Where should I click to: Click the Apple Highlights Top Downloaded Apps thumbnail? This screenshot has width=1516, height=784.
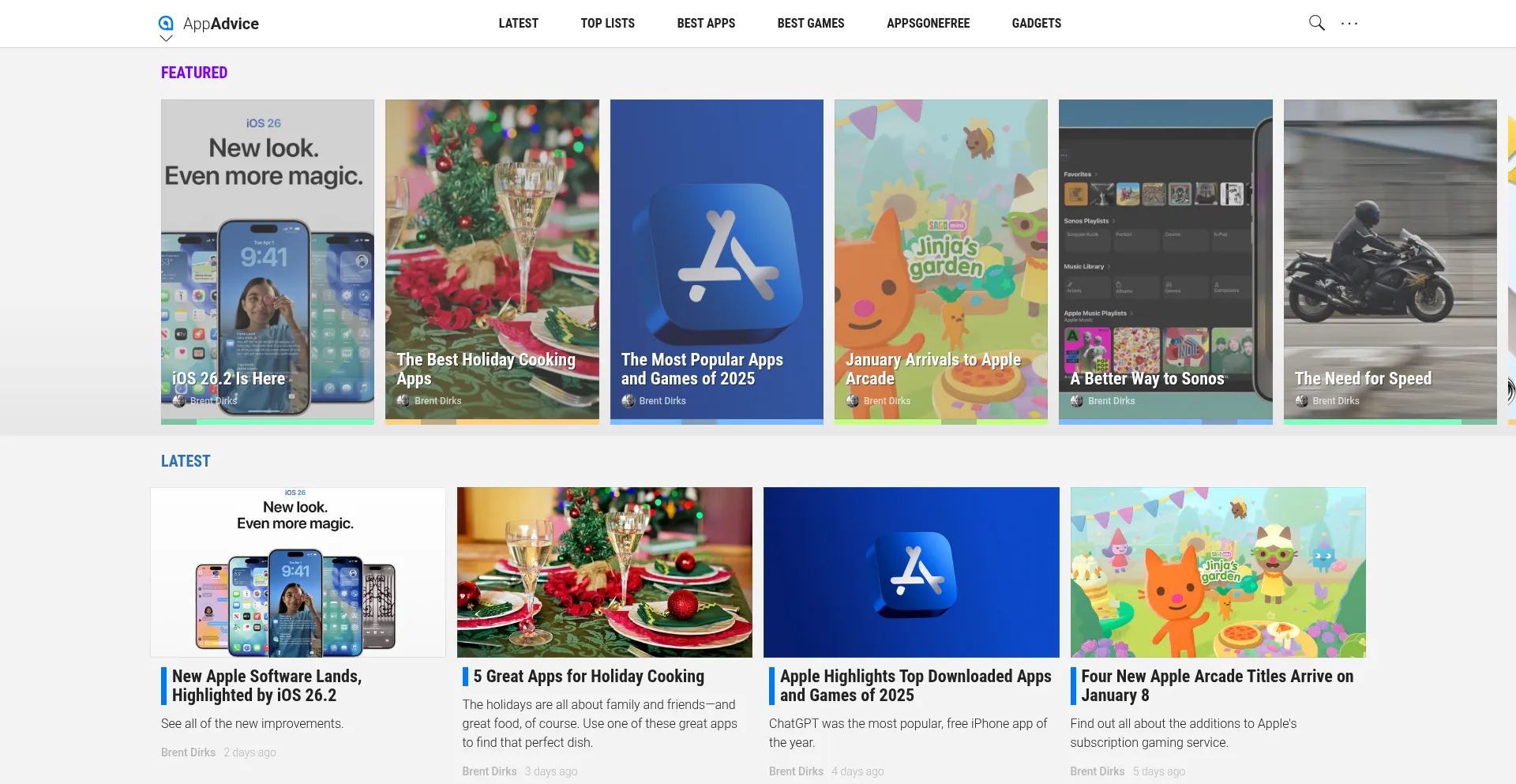911,572
